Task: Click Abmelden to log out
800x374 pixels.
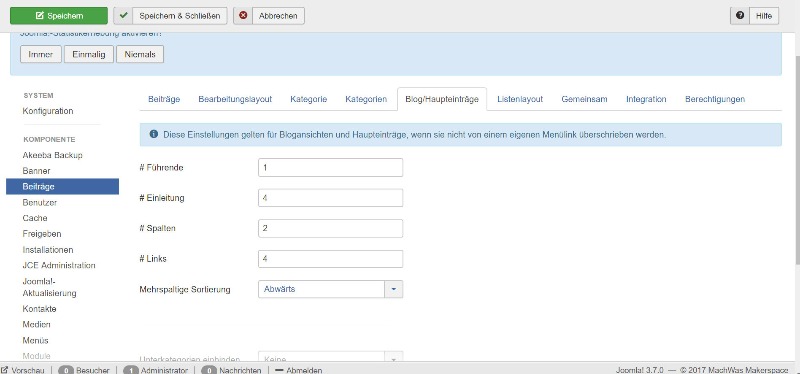Action: click(x=298, y=370)
